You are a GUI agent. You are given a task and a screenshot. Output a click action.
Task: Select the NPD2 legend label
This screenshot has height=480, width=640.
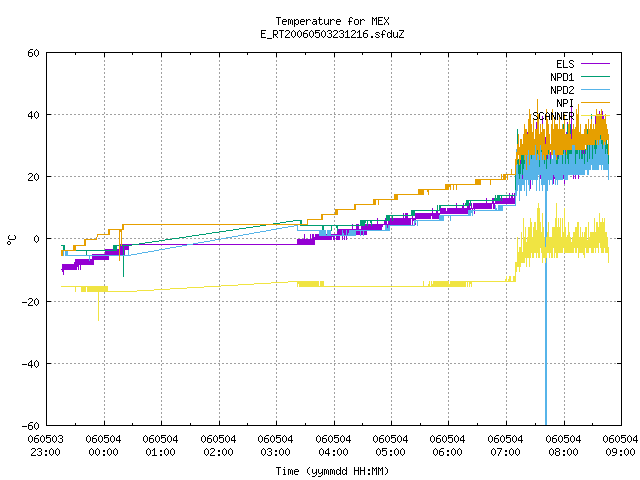click(562, 90)
